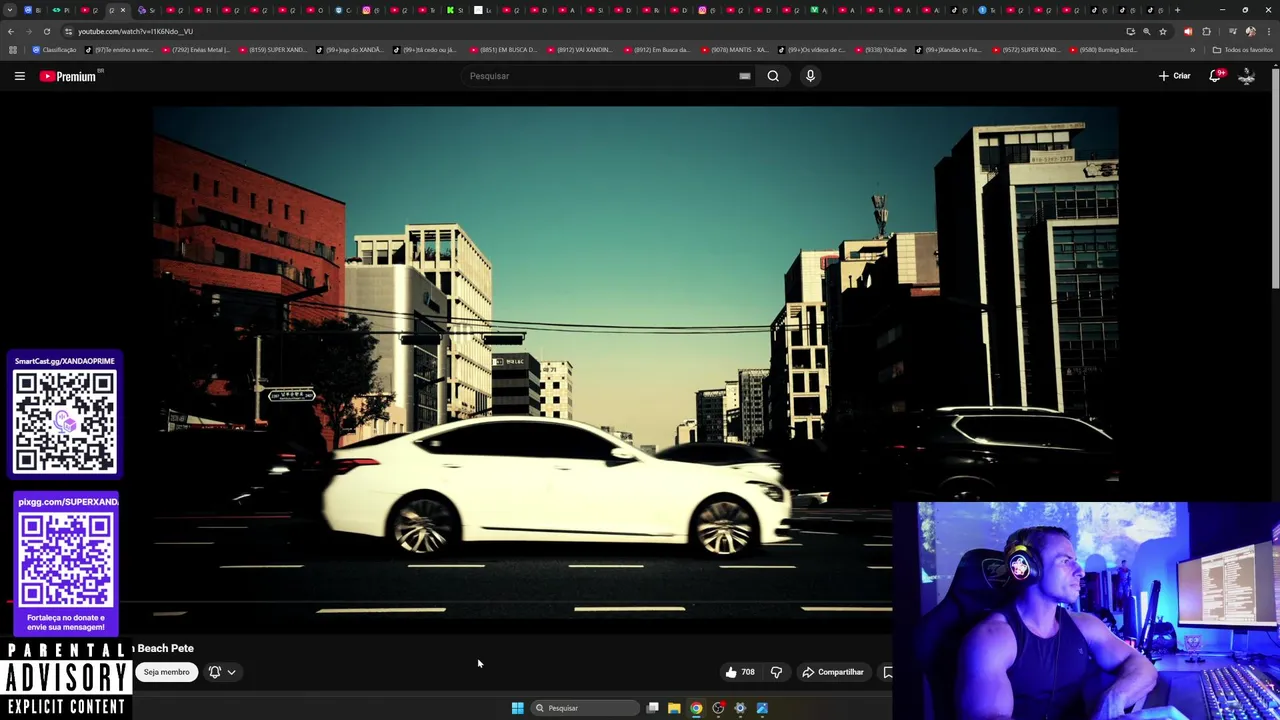This screenshot has height=720, width=1280.
Task: Go forward in browser history
Action: (29, 31)
